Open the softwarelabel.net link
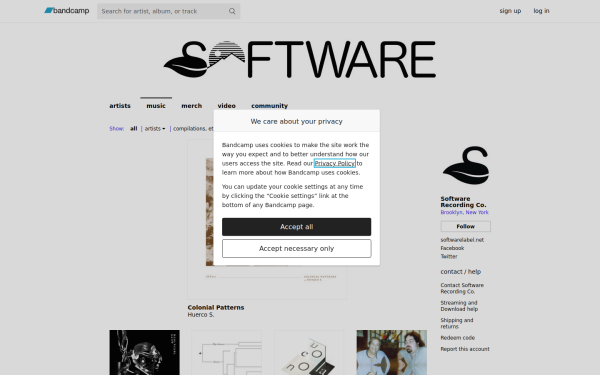 (x=462, y=240)
